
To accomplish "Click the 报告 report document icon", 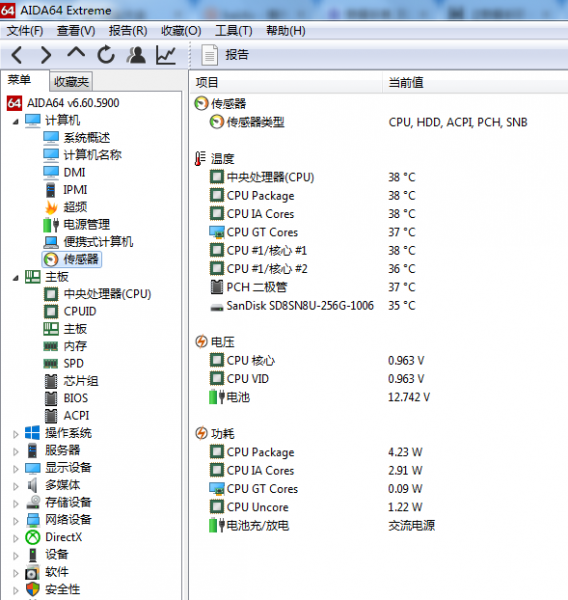I will point(209,55).
